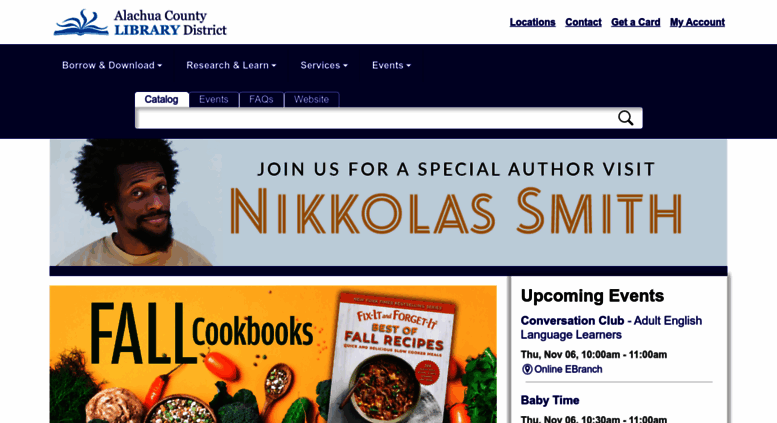Open the Services dropdown menu

[324, 65]
